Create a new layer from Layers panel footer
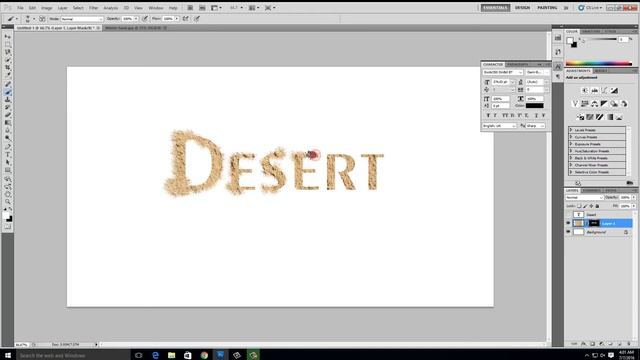Screen dimensions: 640x360 [619, 344]
